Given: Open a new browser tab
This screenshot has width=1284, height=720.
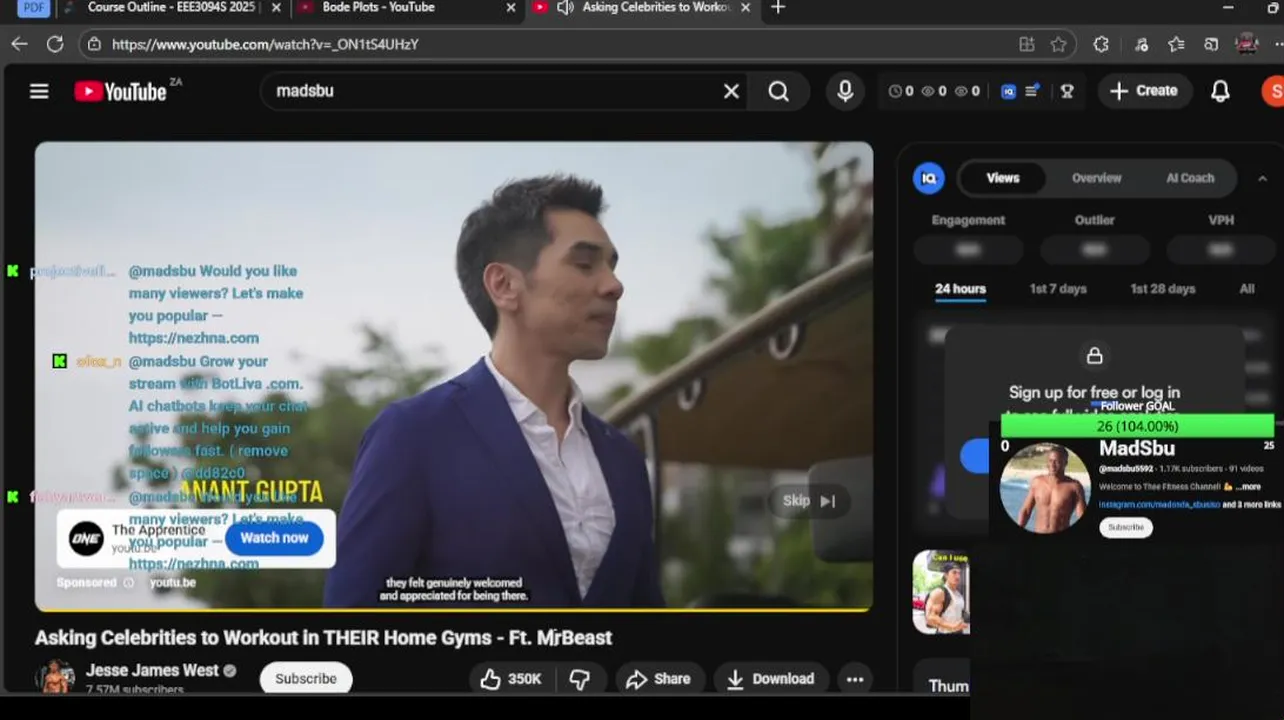Looking at the screenshot, I should point(778,8).
